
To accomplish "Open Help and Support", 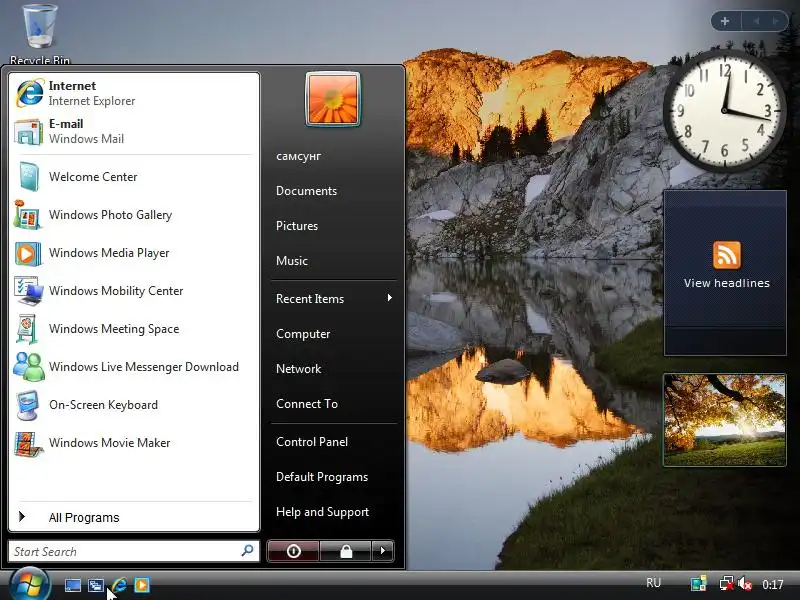I will [322, 512].
